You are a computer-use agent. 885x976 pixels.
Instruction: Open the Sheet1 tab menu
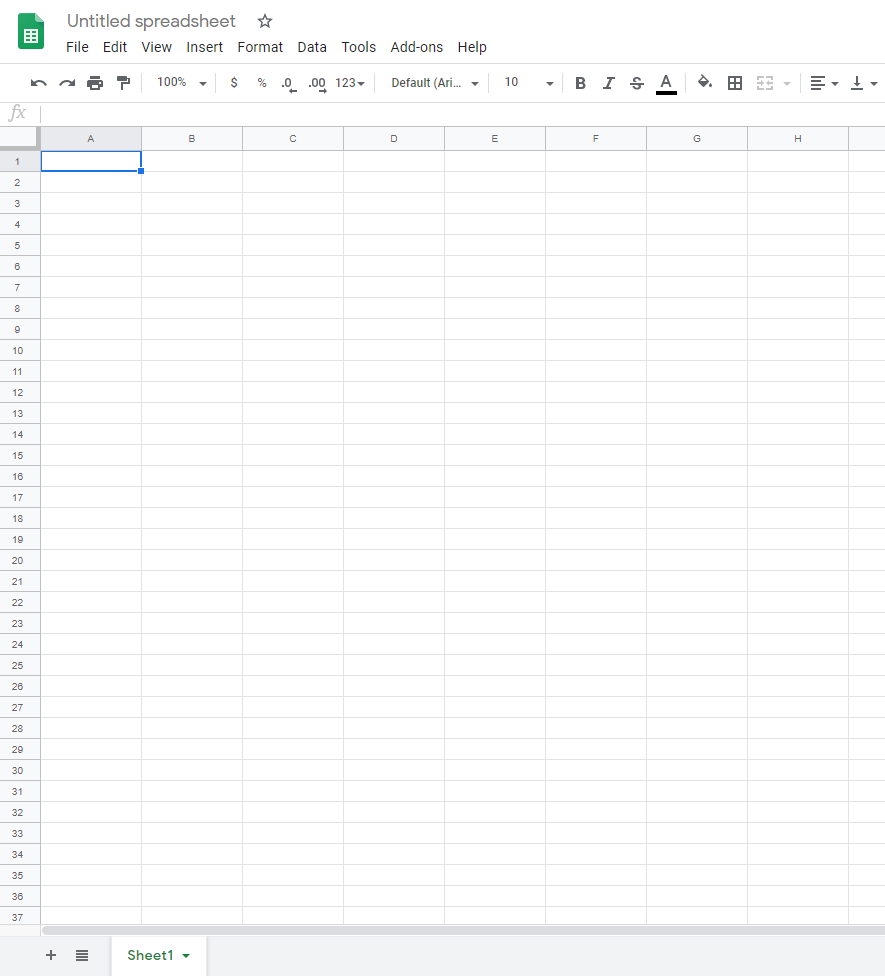[x=185, y=955]
